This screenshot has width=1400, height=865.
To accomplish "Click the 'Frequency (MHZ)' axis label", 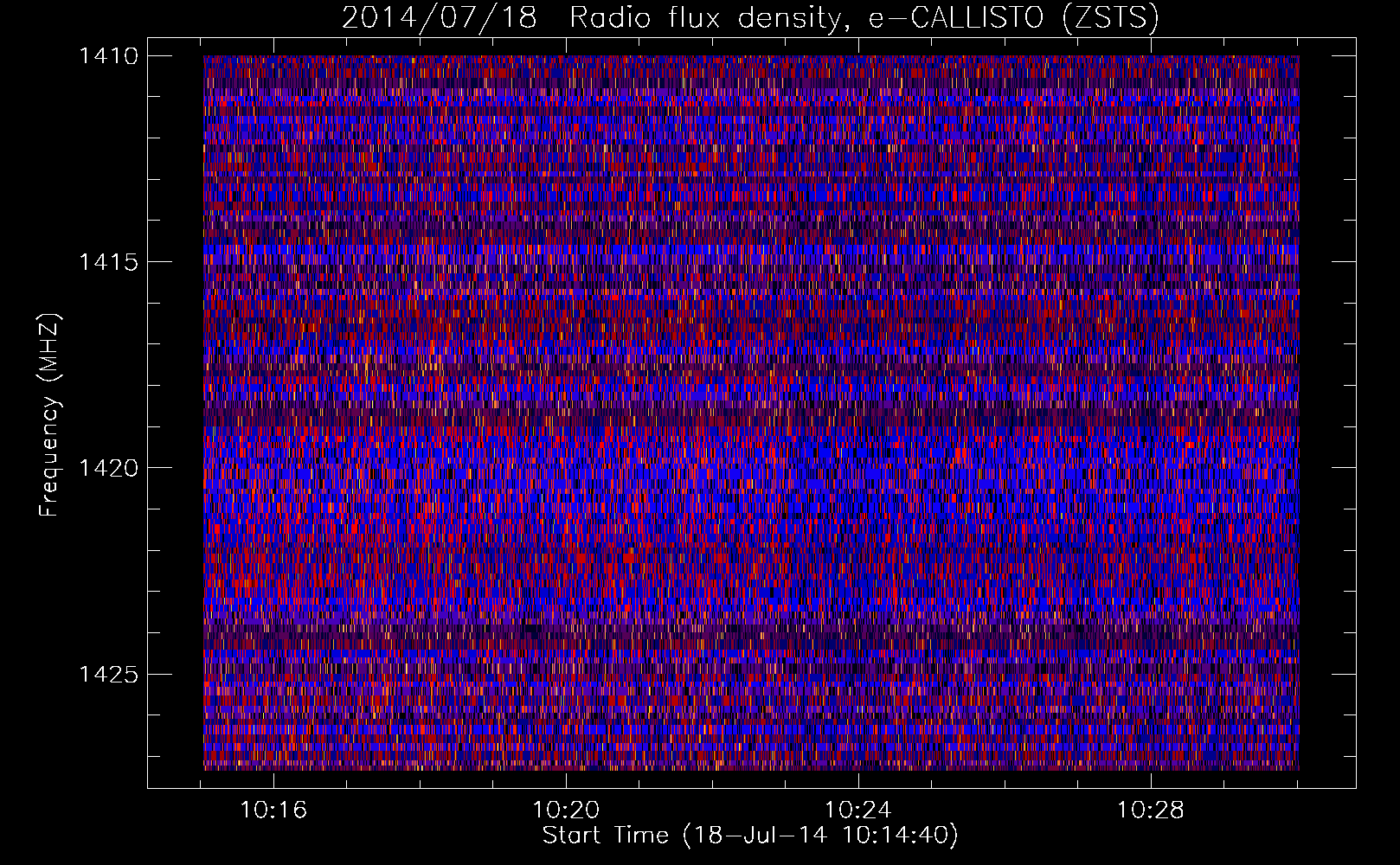I will pos(49,415).
